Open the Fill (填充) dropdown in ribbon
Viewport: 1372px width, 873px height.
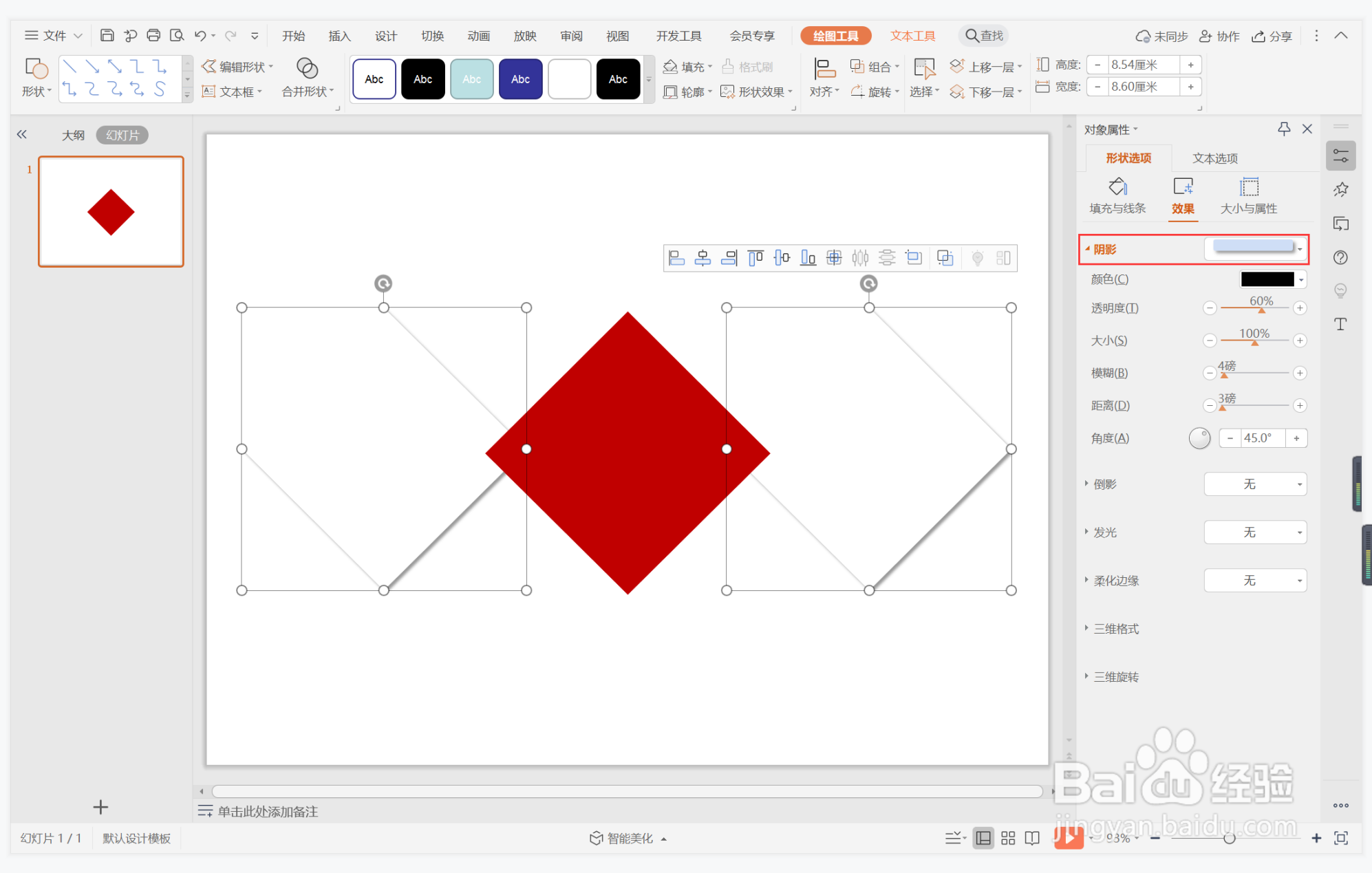point(687,67)
